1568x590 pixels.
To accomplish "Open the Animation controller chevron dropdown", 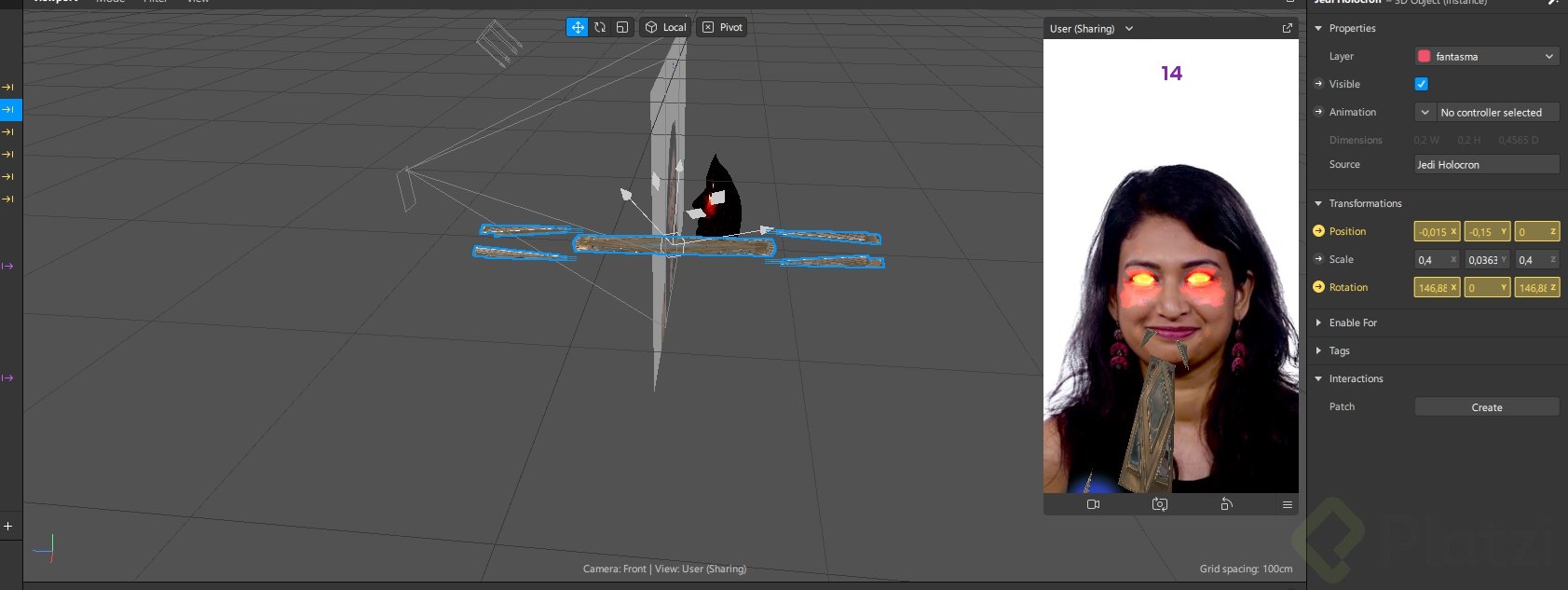I will [x=1425, y=112].
